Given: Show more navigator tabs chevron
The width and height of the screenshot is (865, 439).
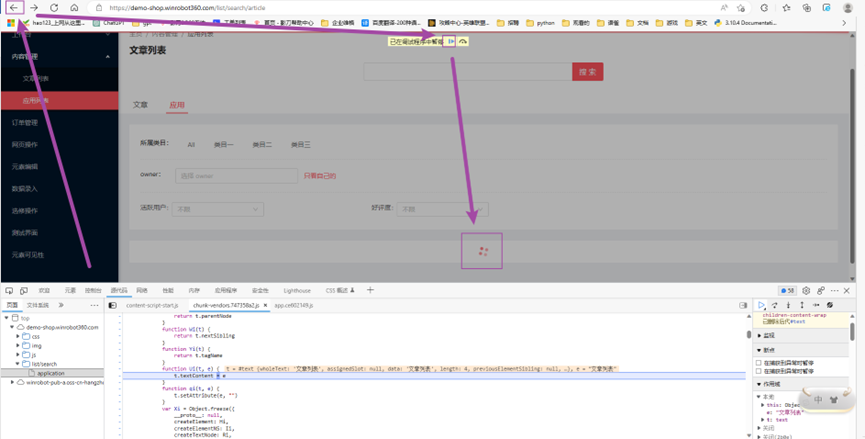Looking at the screenshot, I should tap(61, 305).
